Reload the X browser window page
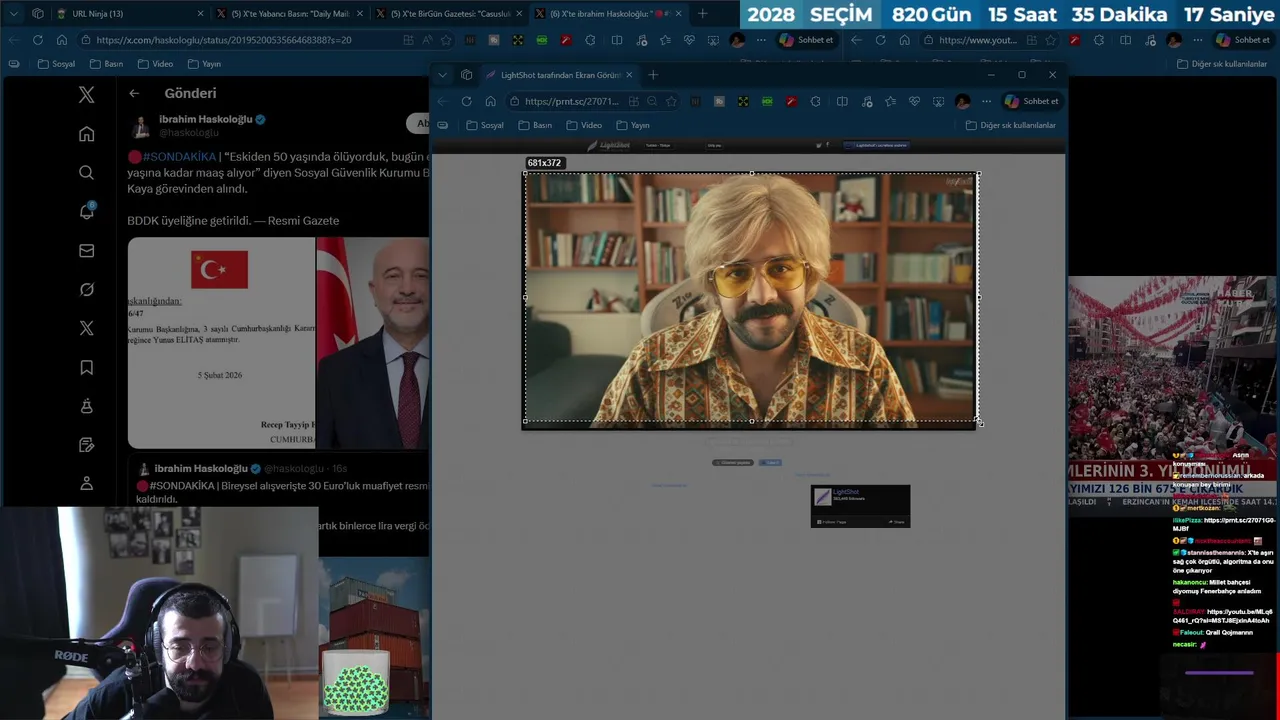The height and width of the screenshot is (720, 1280). pyautogui.click(x=37, y=40)
